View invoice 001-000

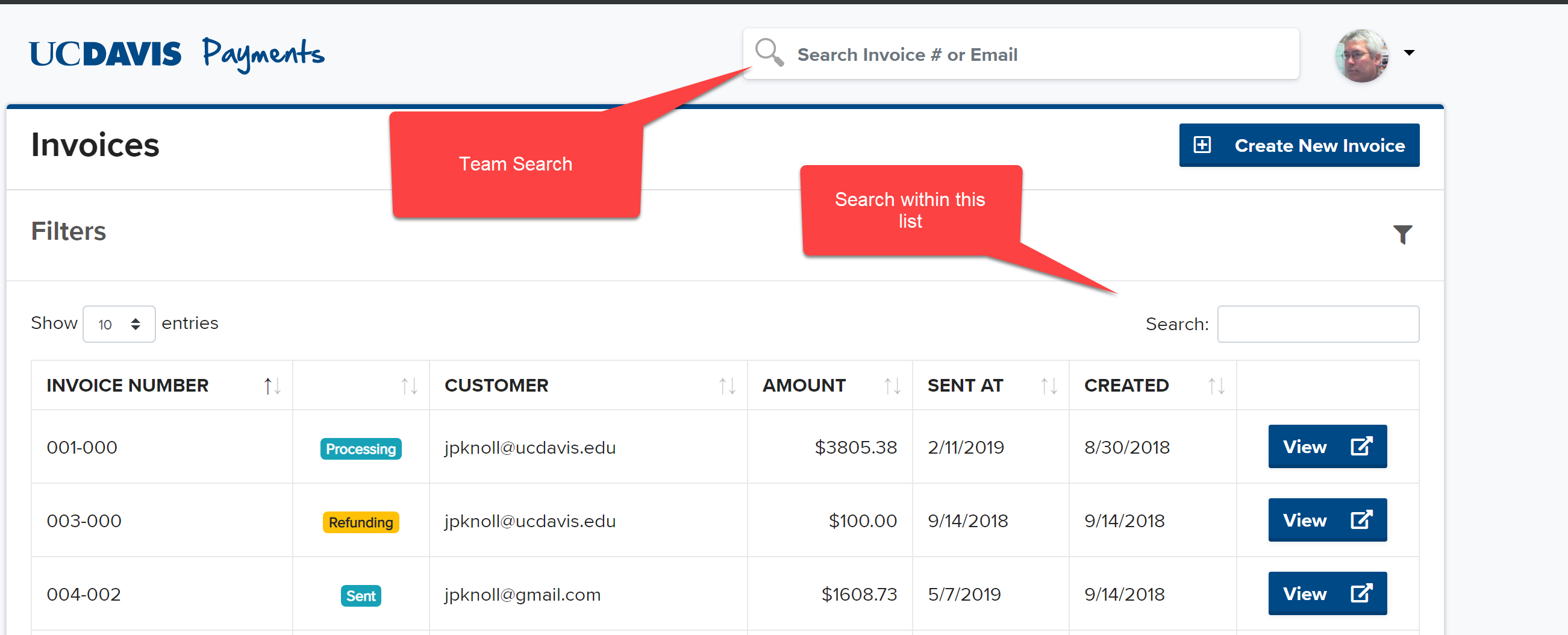click(x=1327, y=446)
